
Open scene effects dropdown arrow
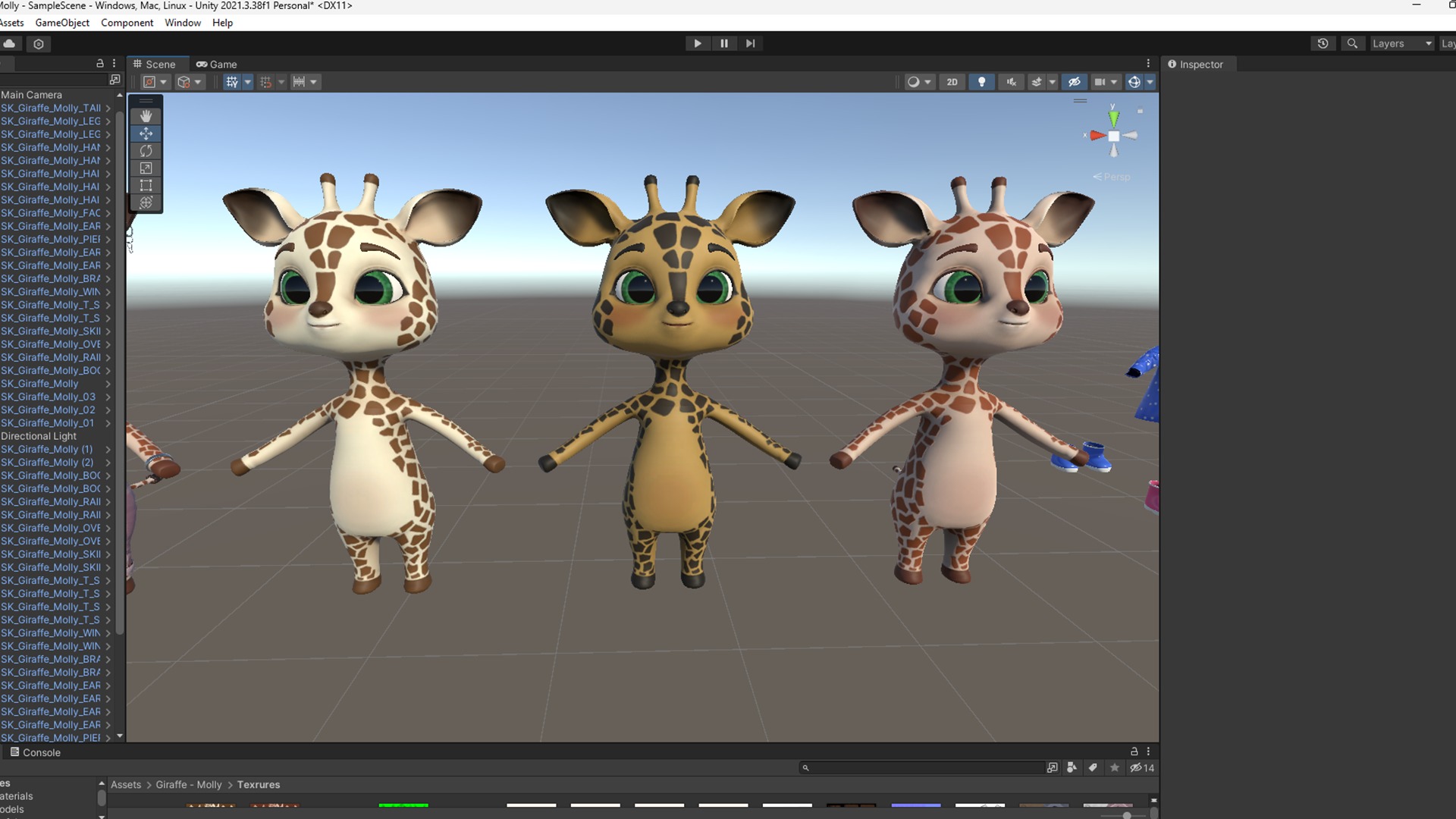[1052, 82]
